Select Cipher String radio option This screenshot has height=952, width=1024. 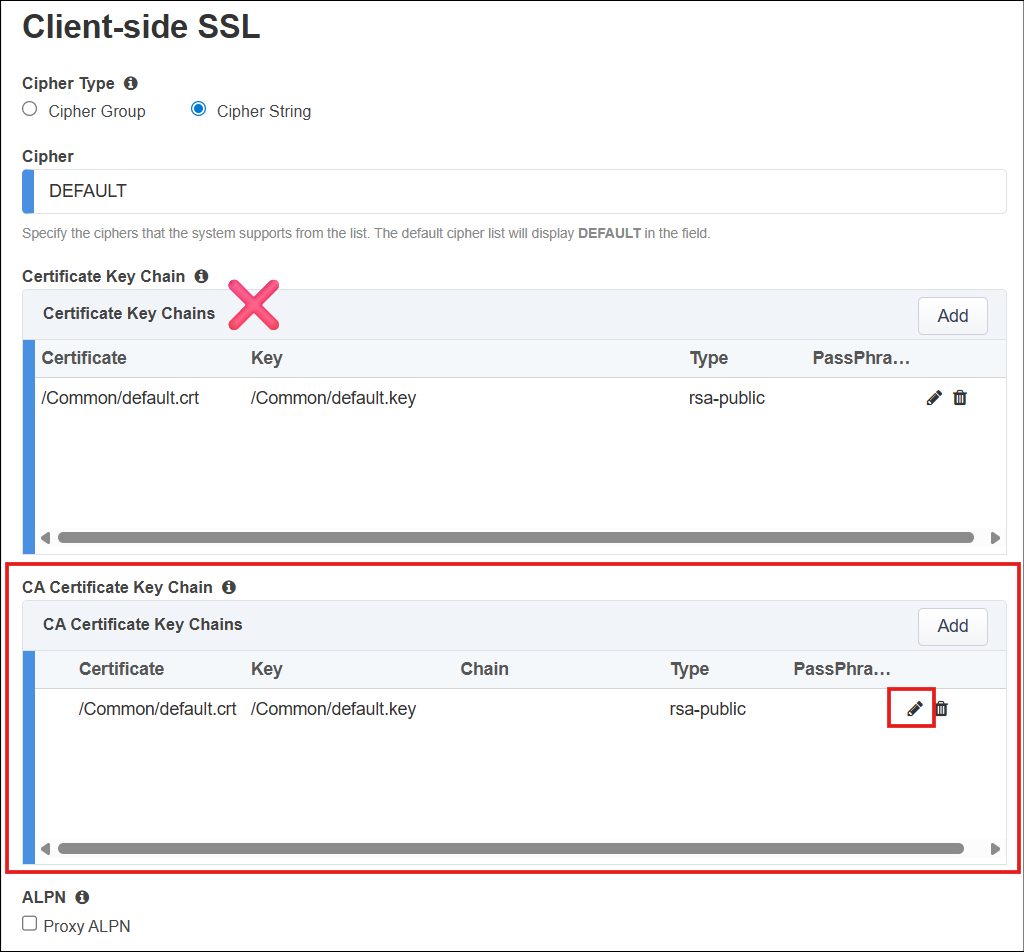click(x=199, y=109)
